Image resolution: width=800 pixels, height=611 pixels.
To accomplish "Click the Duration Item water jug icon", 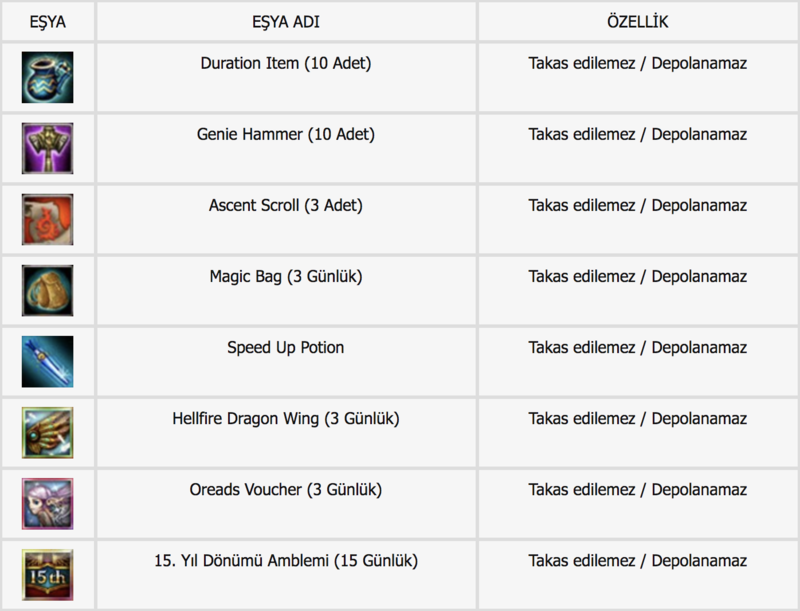I will tap(47, 77).
